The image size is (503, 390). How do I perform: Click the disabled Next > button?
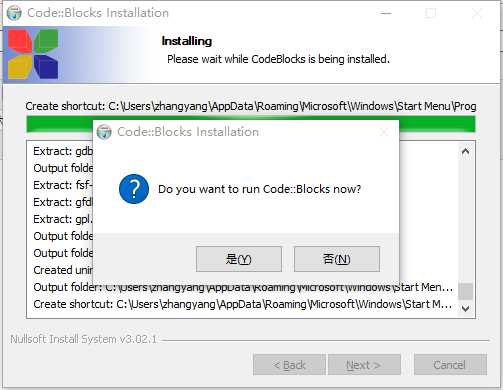coord(364,365)
